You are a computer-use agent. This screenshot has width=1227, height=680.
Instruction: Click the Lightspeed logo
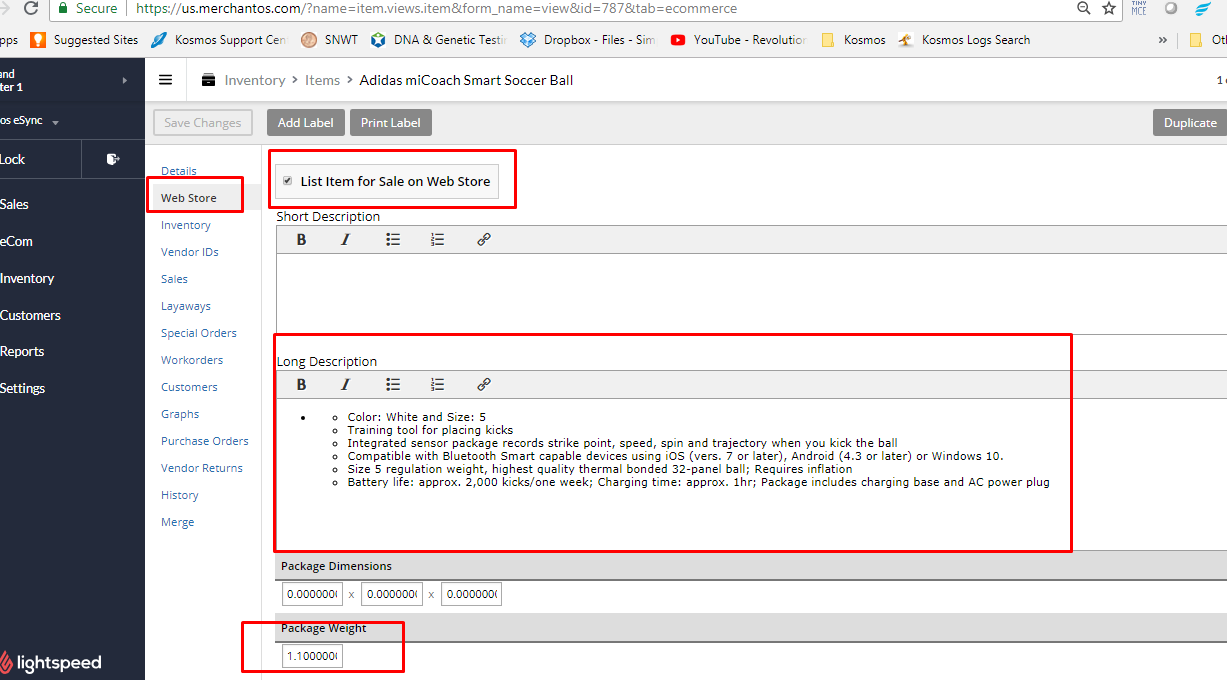point(51,663)
